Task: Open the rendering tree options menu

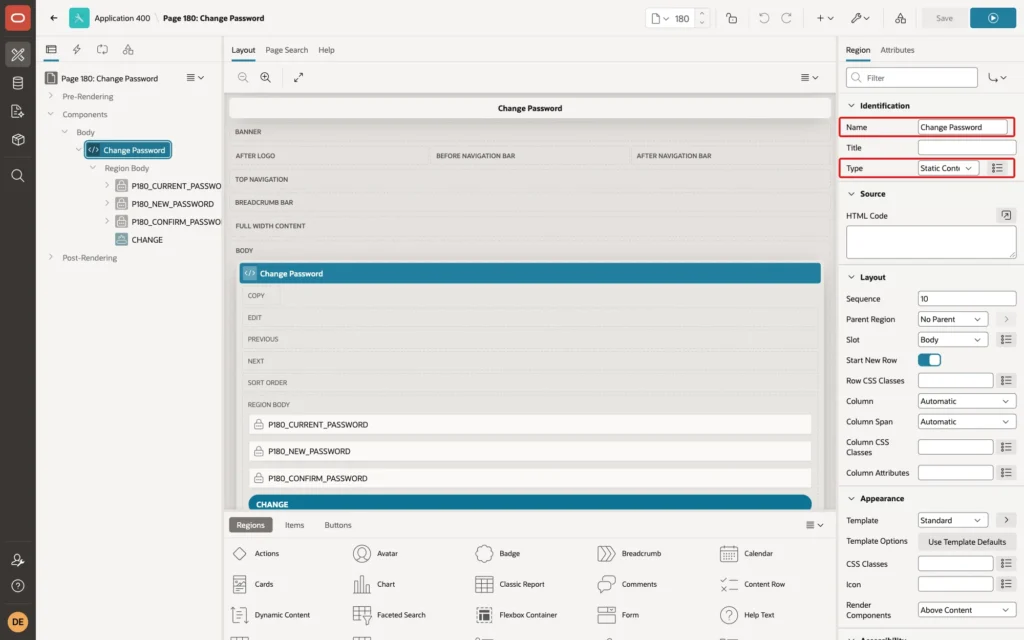Action: (195, 78)
